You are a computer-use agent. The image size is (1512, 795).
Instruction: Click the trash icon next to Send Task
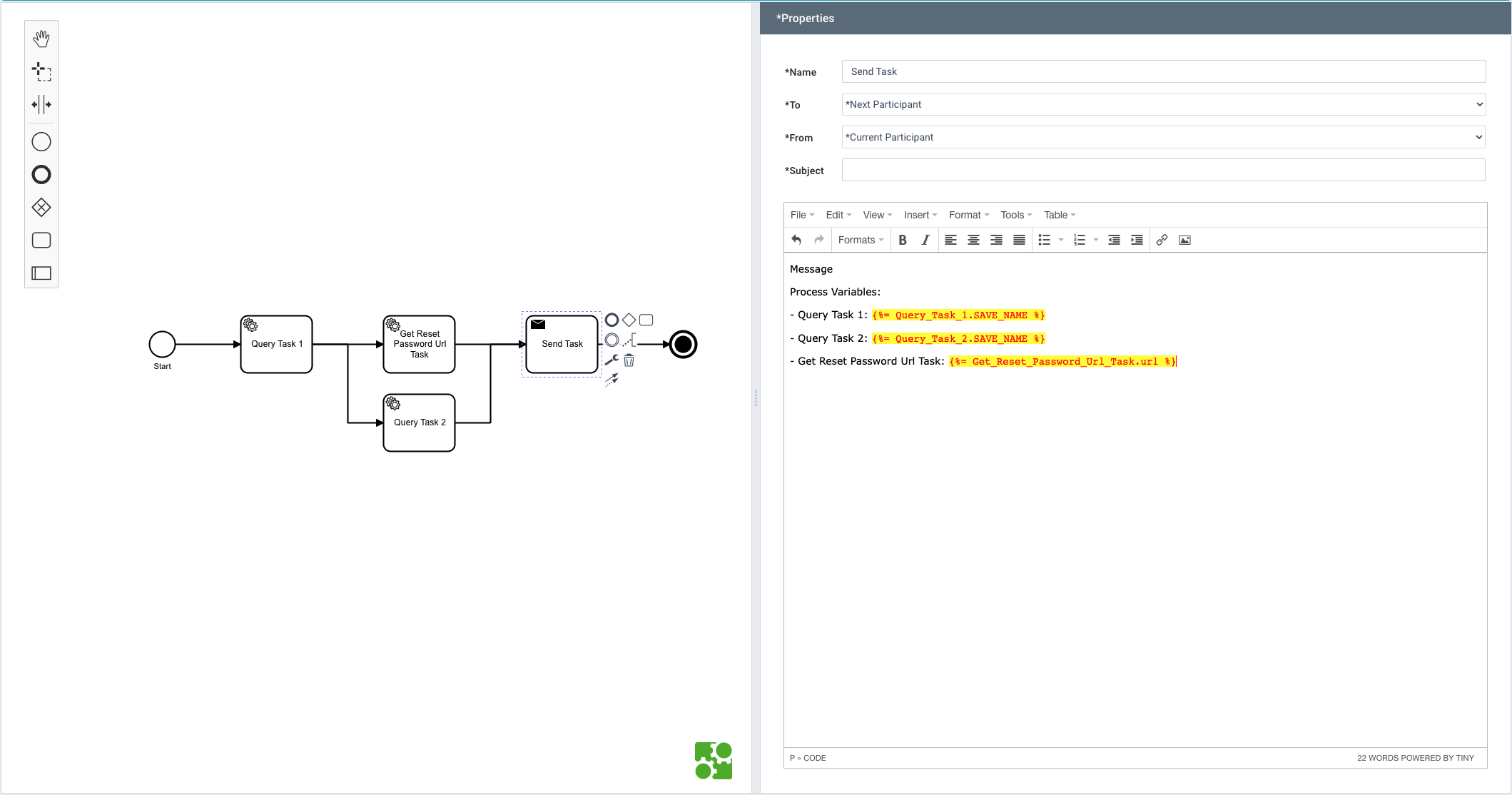629,360
